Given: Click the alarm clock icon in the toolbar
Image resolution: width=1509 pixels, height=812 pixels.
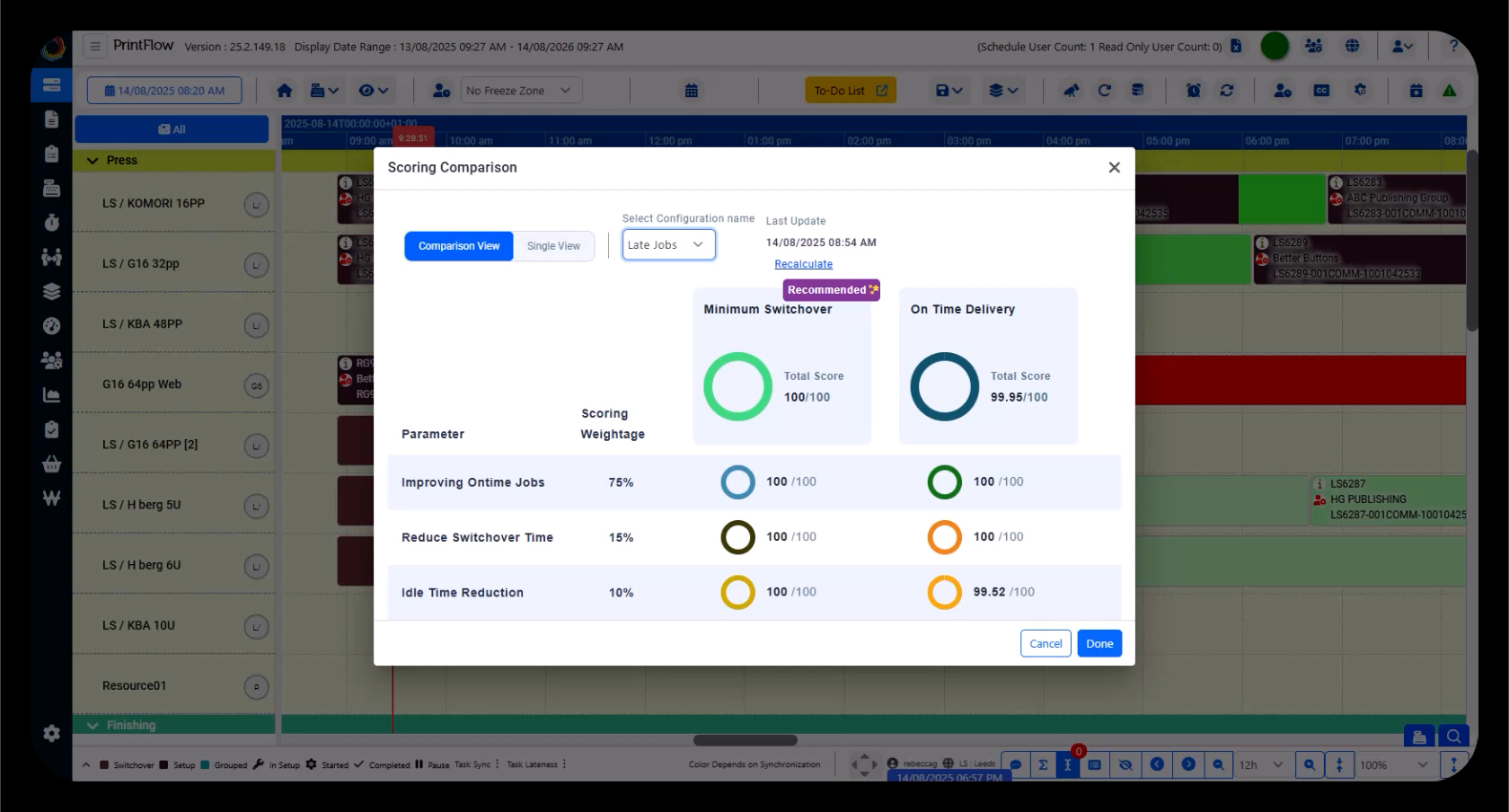Looking at the screenshot, I should pyautogui.click(x=1193, y=90).
